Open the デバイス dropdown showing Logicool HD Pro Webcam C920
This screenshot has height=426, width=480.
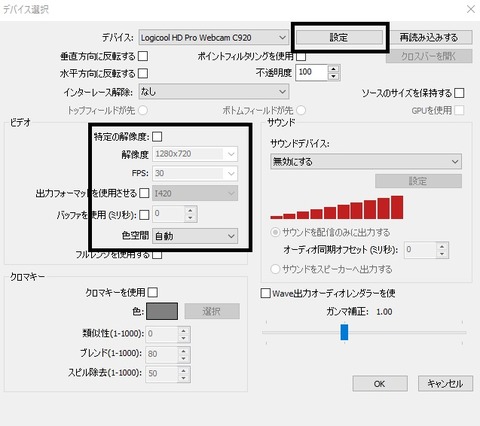[214, 38]
